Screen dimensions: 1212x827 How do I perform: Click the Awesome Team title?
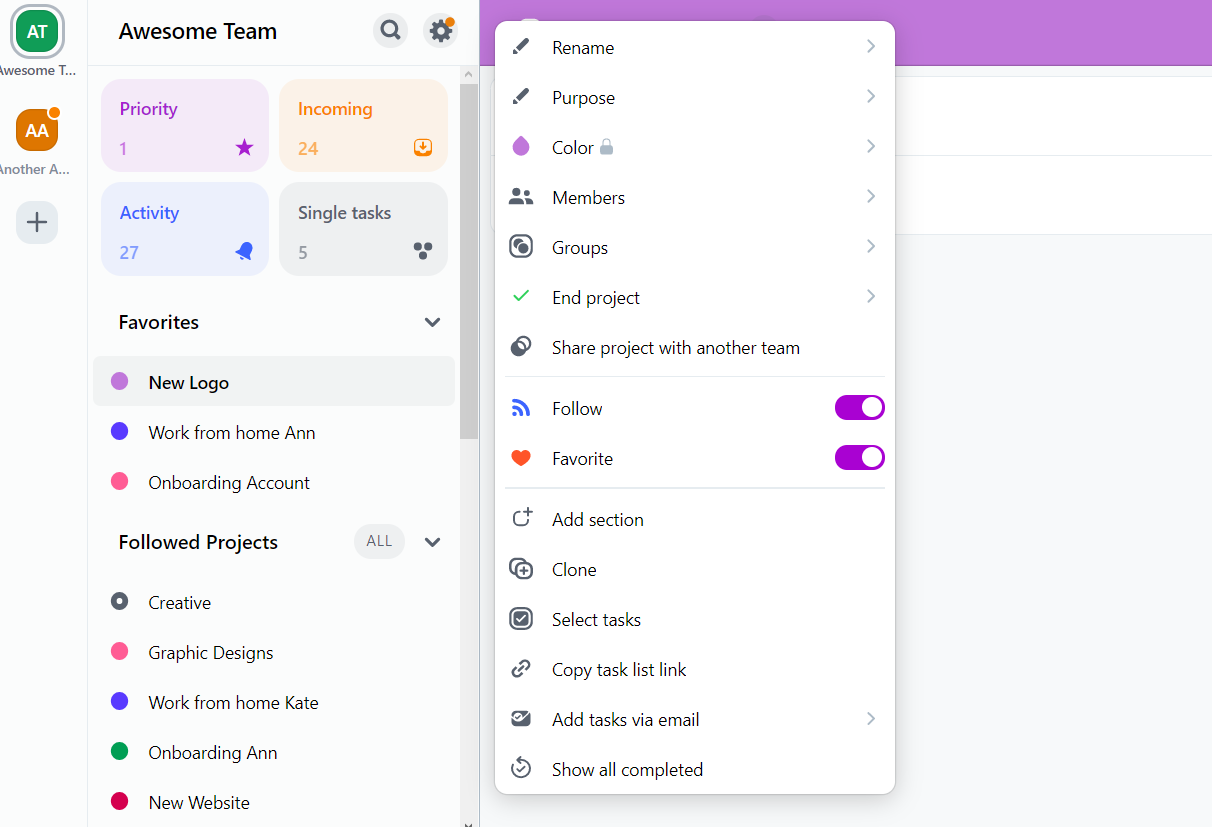click(x=198, y=31)
